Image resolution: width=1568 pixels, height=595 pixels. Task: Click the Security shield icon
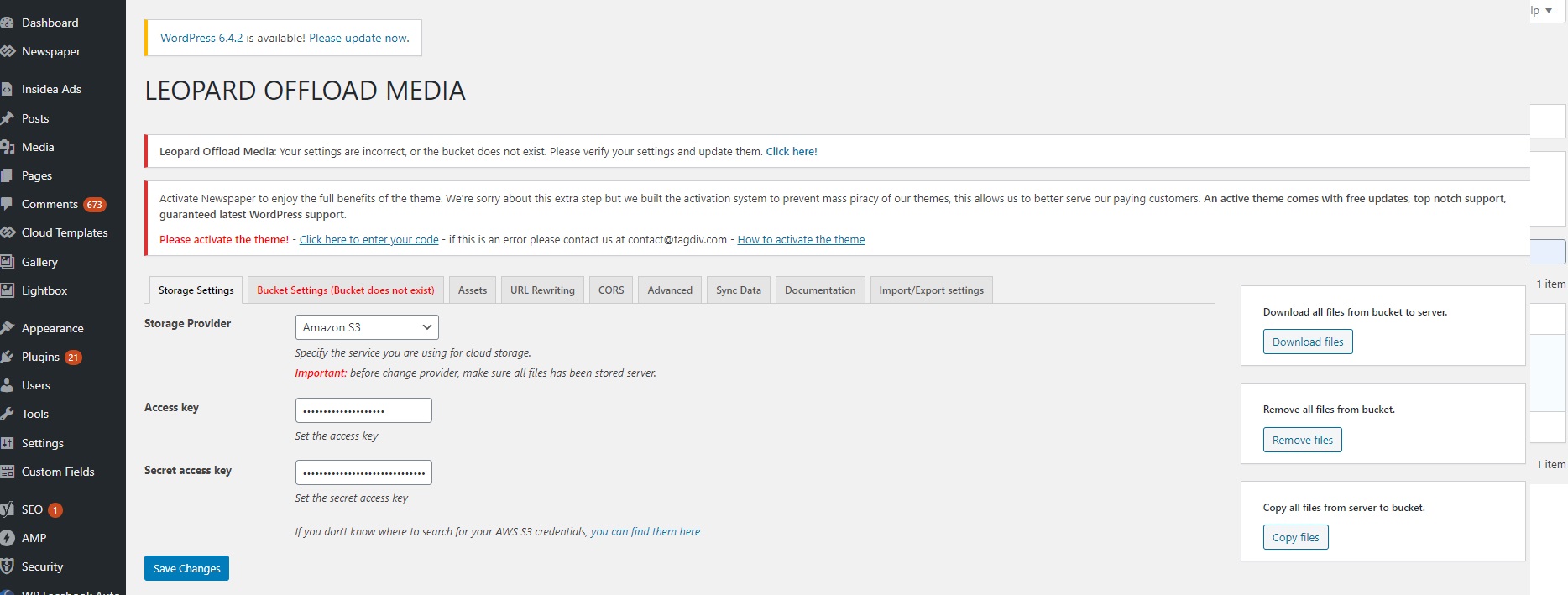tap(7, 566)
